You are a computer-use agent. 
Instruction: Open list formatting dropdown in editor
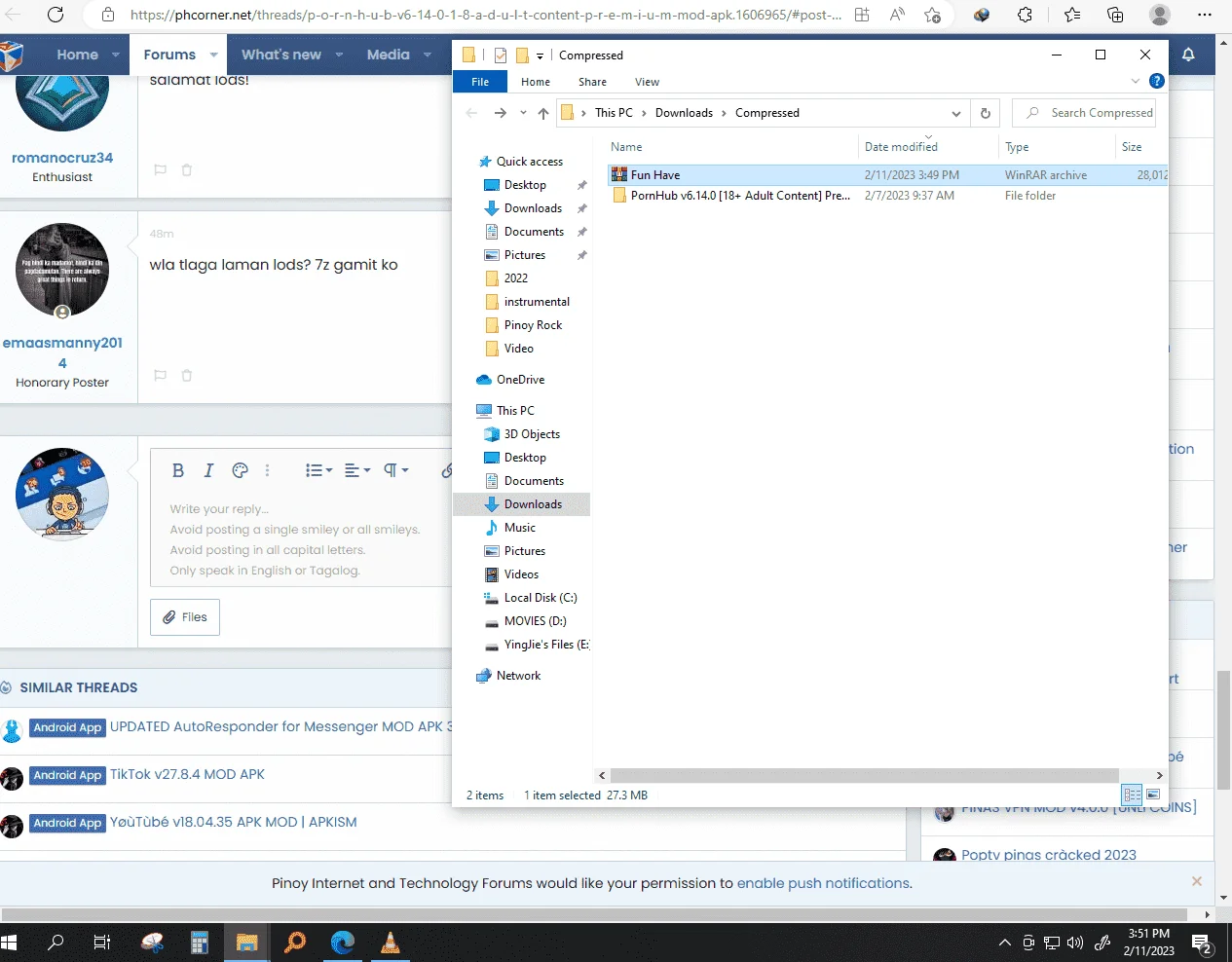point(318,470)
